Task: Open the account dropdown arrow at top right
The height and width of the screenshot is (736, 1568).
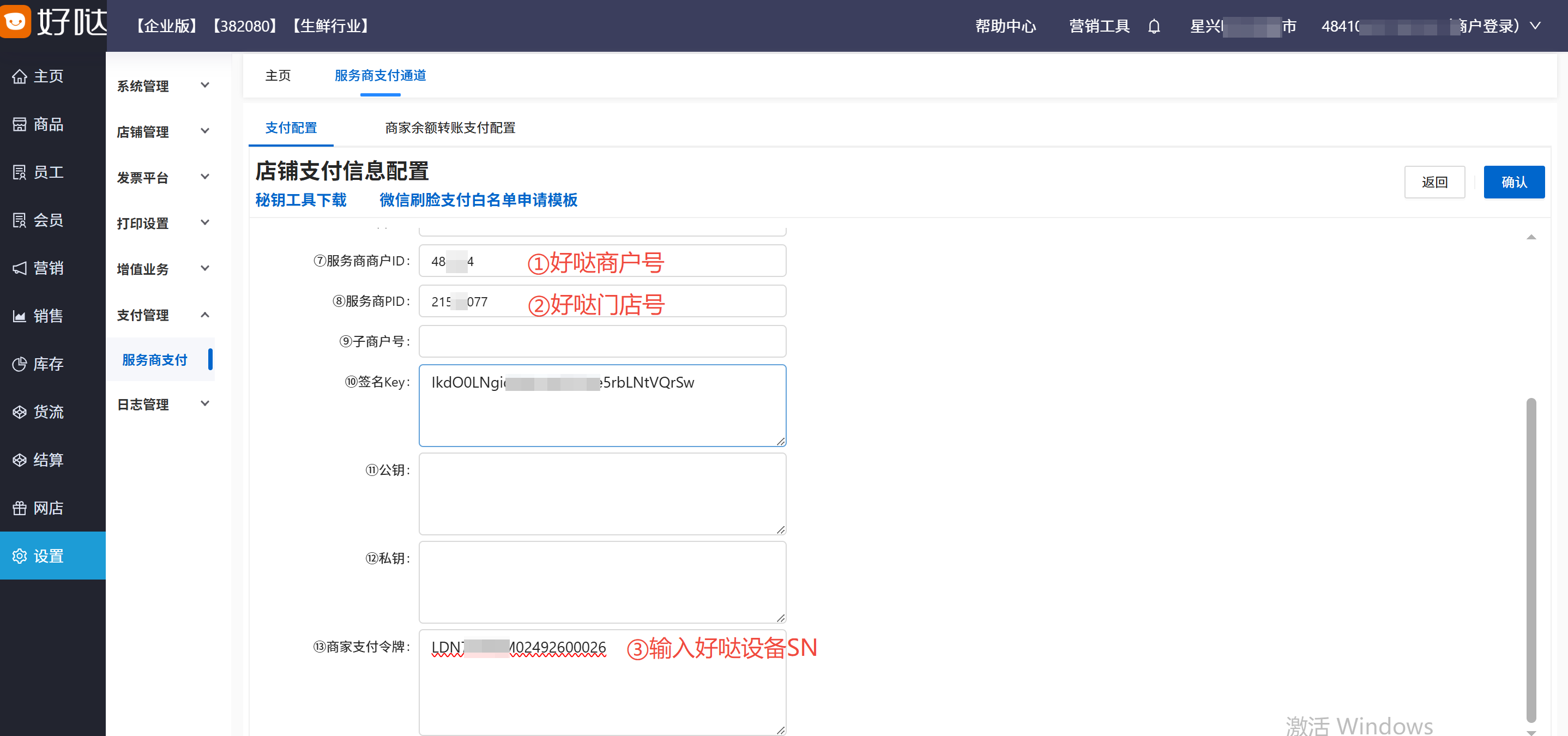Action: click(x=1536, y=26)
